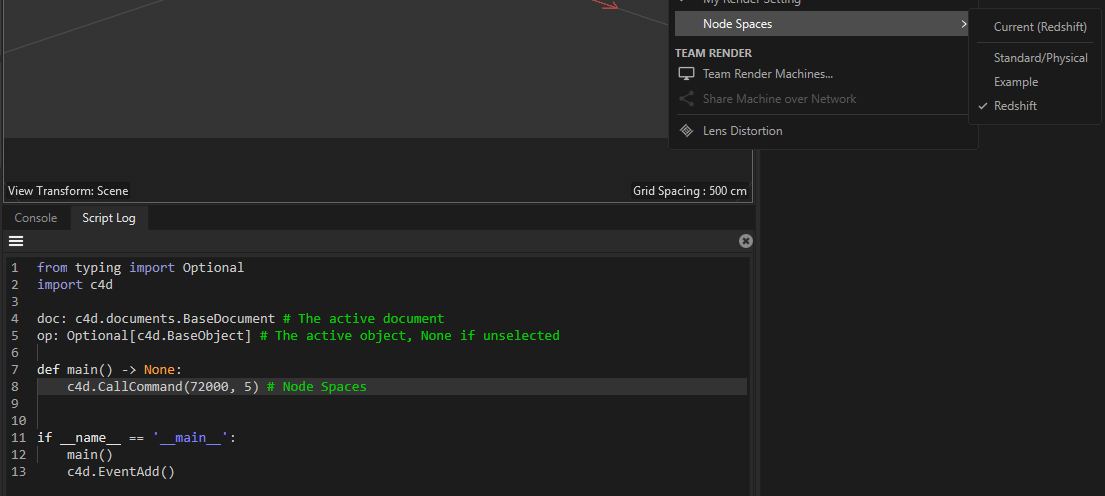Viewport: 1105px width, 496px height.
Task: Click Lens Distortion menu entry
Action: [742, 131]
